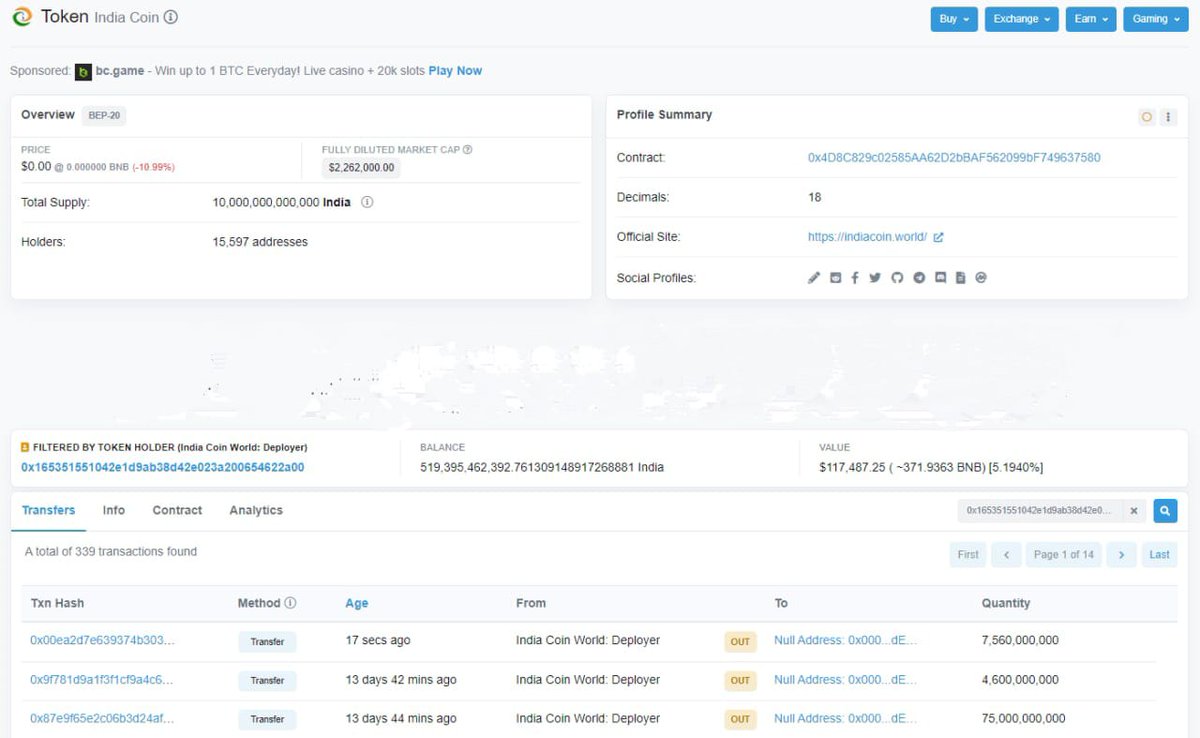Screen dimensions: 1200x738
Task: Open the Facebook social profile
Action: click(x=855, y=278)
